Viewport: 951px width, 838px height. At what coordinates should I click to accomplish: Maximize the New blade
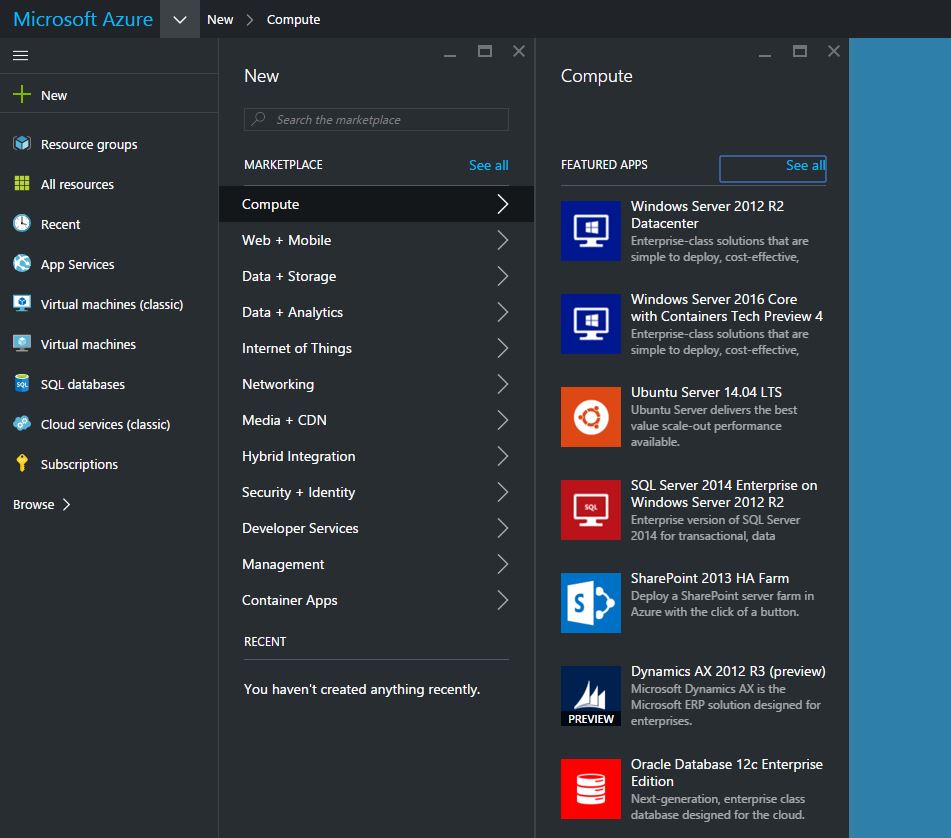click(485, 52)
